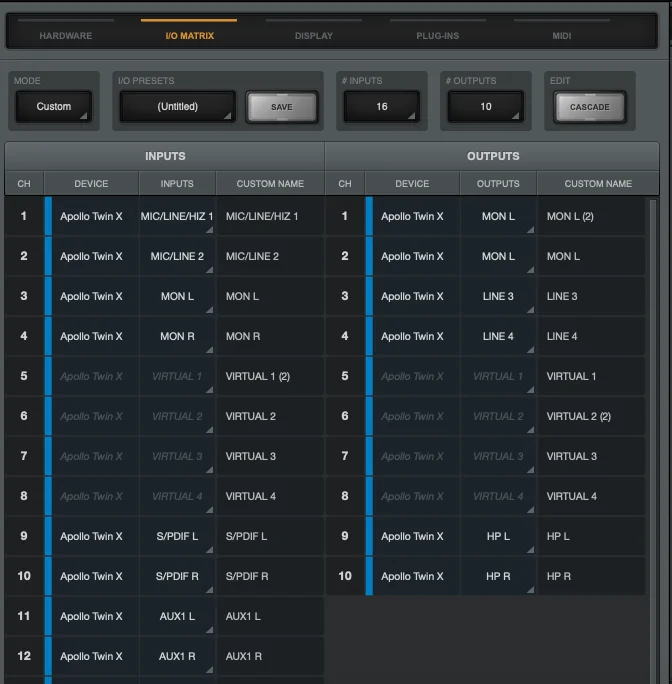
Task: Open input channel 1 MIC/LINE/HIZ 1 source dropdown
Action: (x=177, y=216)
